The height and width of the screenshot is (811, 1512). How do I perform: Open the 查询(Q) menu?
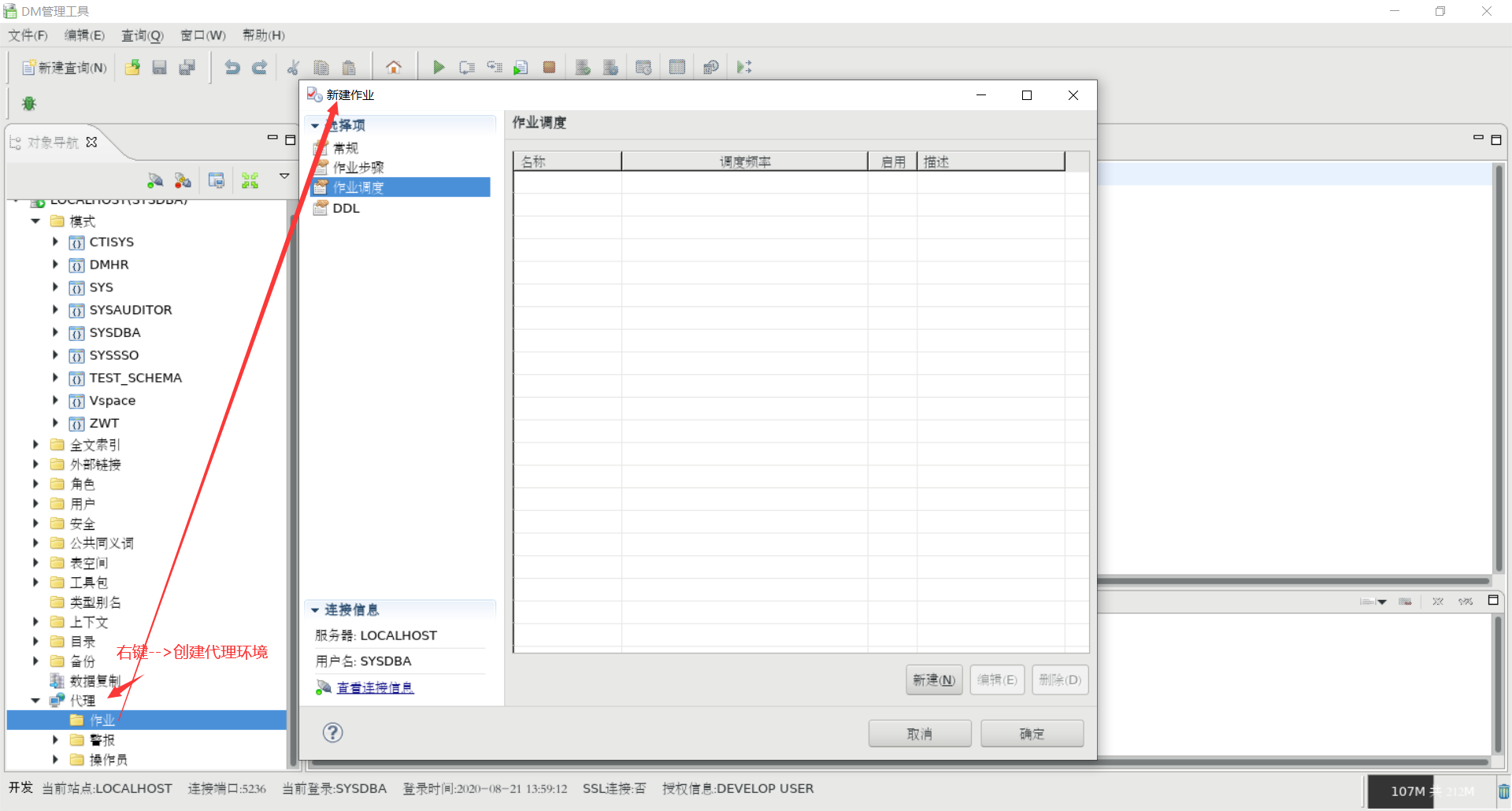(x=142, y=35)
